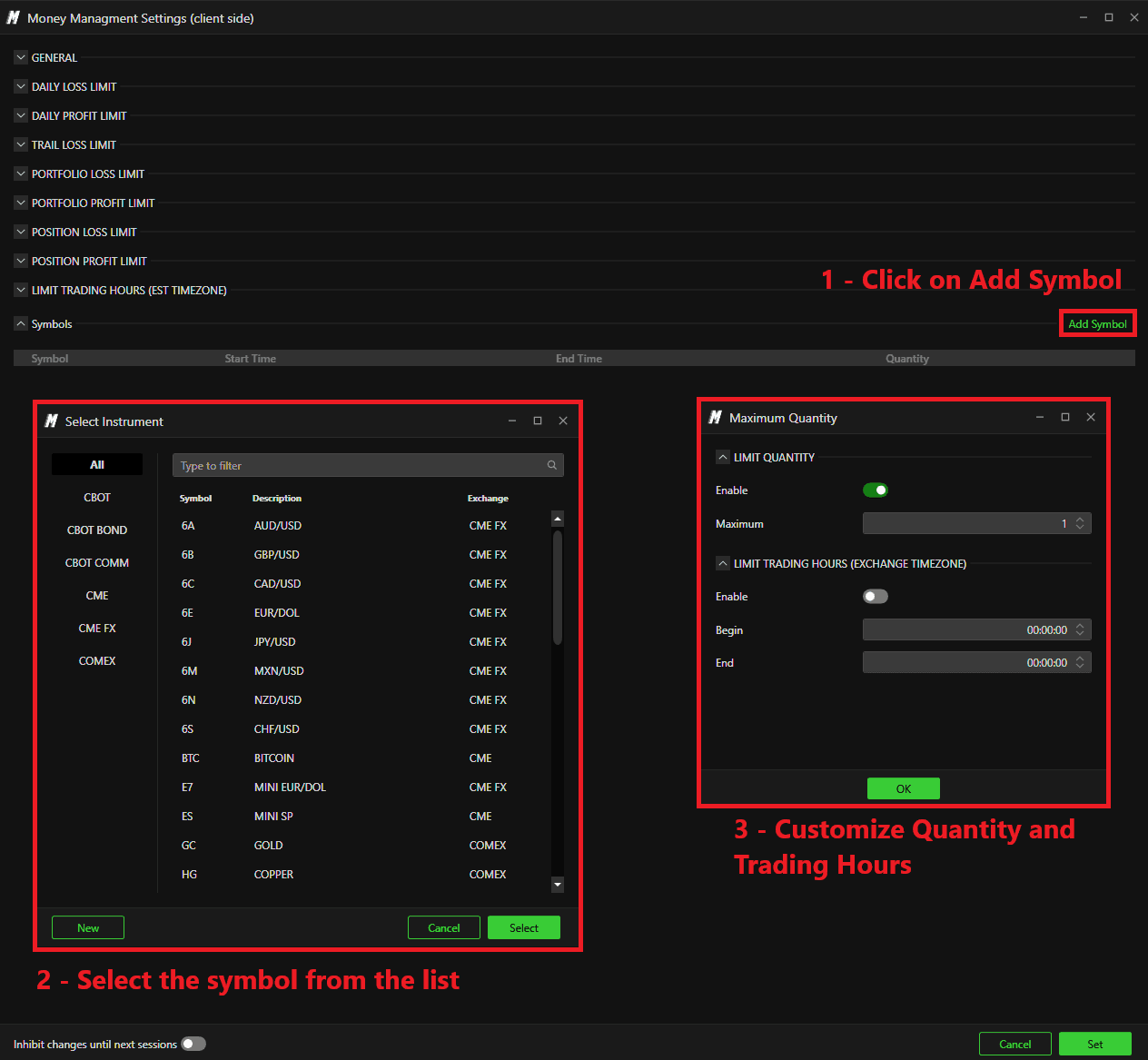Expand LIMIT TRADING HOURS (EST TIMEZONE) section
Viewport: 1148px width, 1060px height.
[21, 290]
